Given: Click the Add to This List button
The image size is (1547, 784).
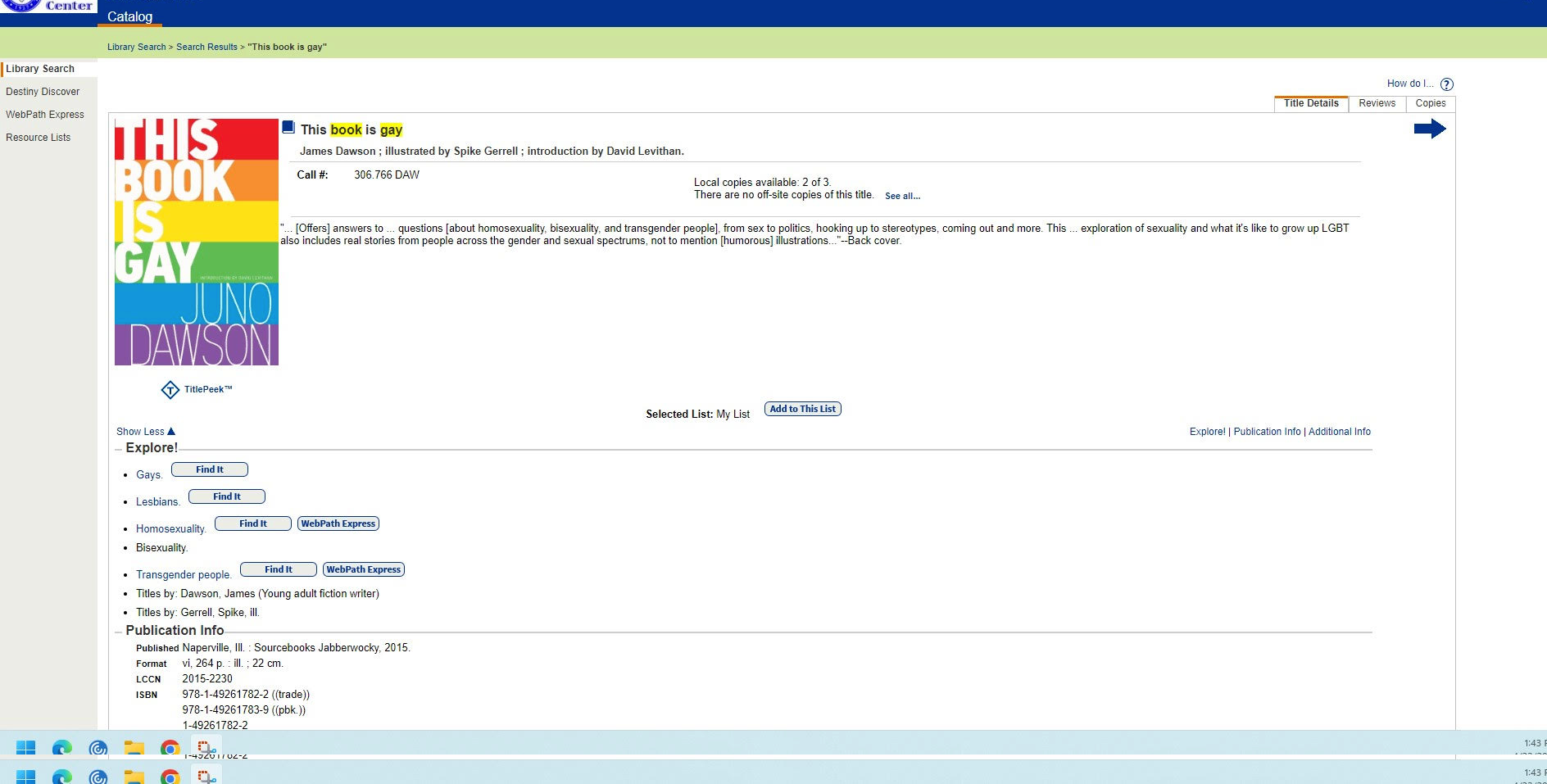Looking at the screenshot, I should 803,409.
